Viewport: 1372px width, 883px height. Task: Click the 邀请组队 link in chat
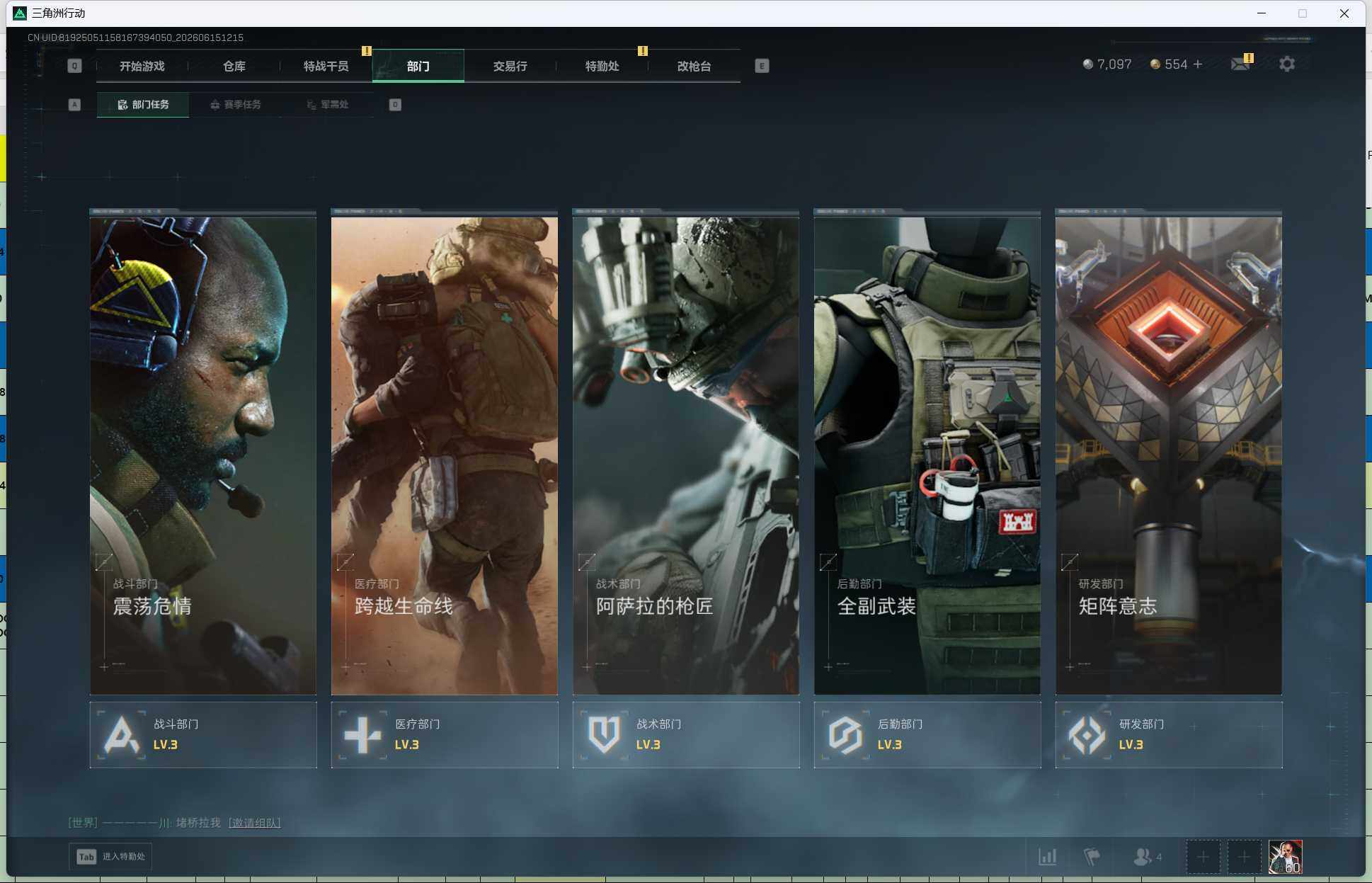[255, 823]
